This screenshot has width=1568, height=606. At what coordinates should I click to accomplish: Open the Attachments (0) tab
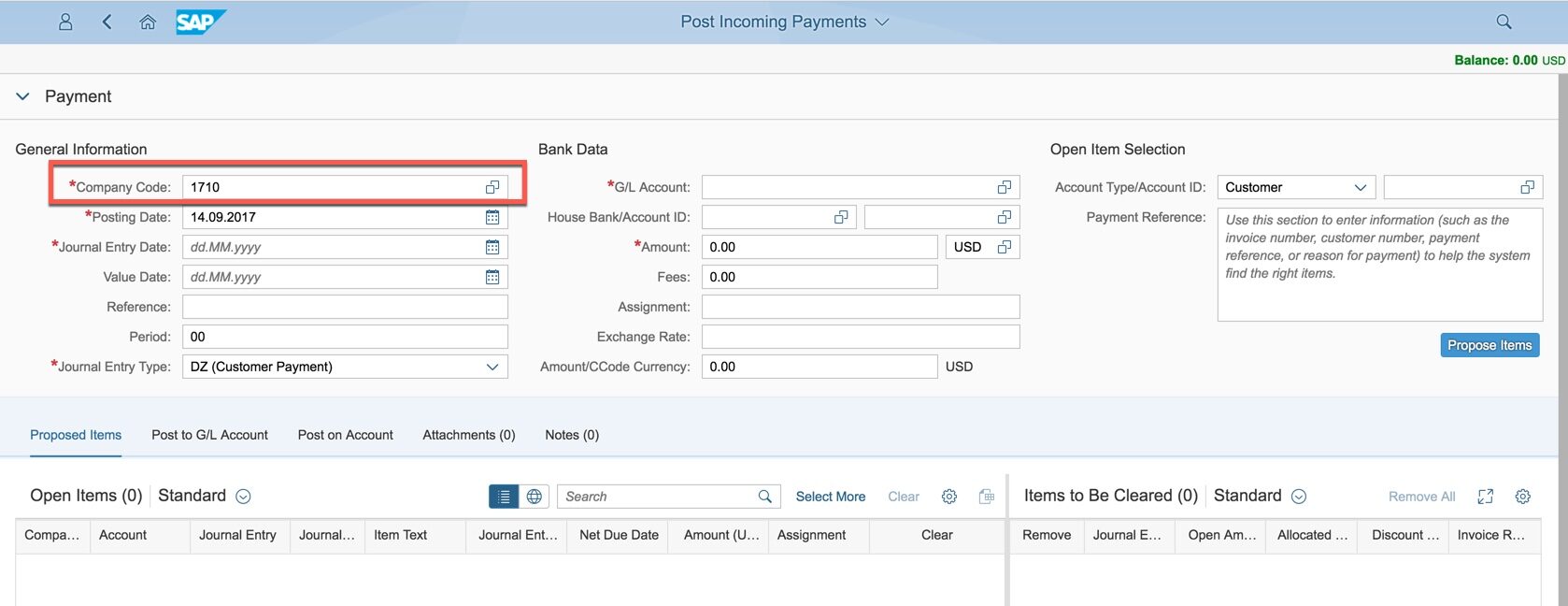pyautogui.click(x=468, y=435)
